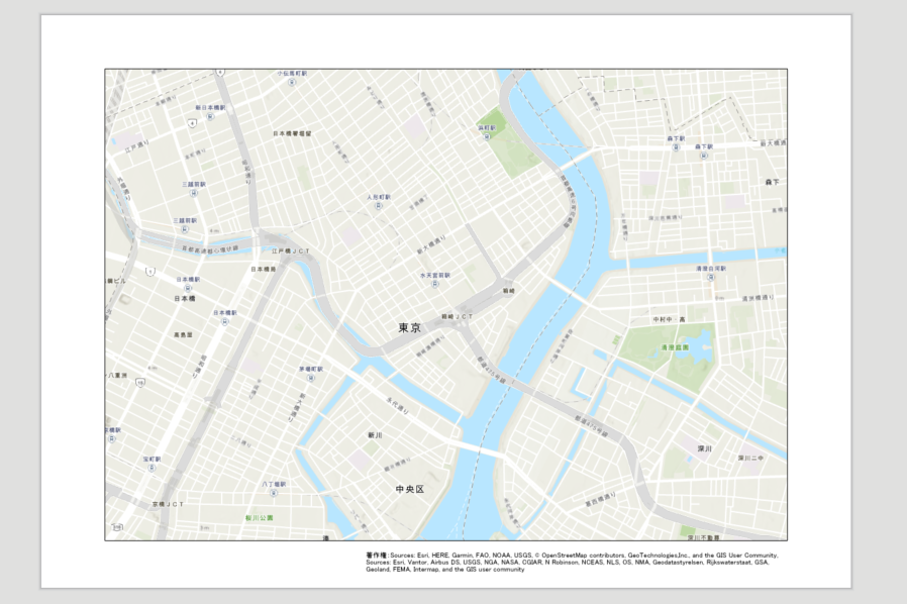Click the 茅場町駅 station icon
Screen dimensions: 907x604
click(311, 378)
